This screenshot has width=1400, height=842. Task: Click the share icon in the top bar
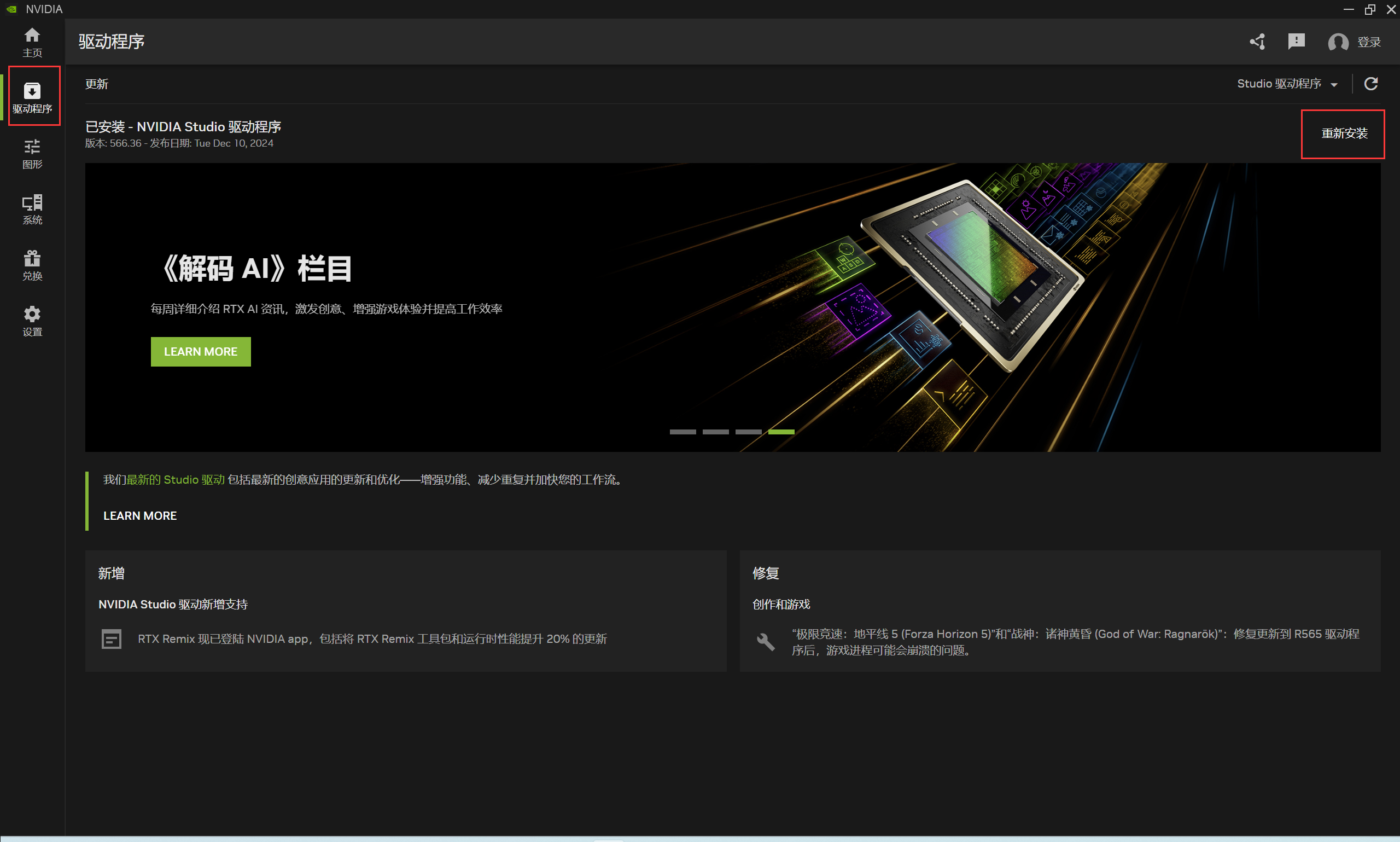1257,42
